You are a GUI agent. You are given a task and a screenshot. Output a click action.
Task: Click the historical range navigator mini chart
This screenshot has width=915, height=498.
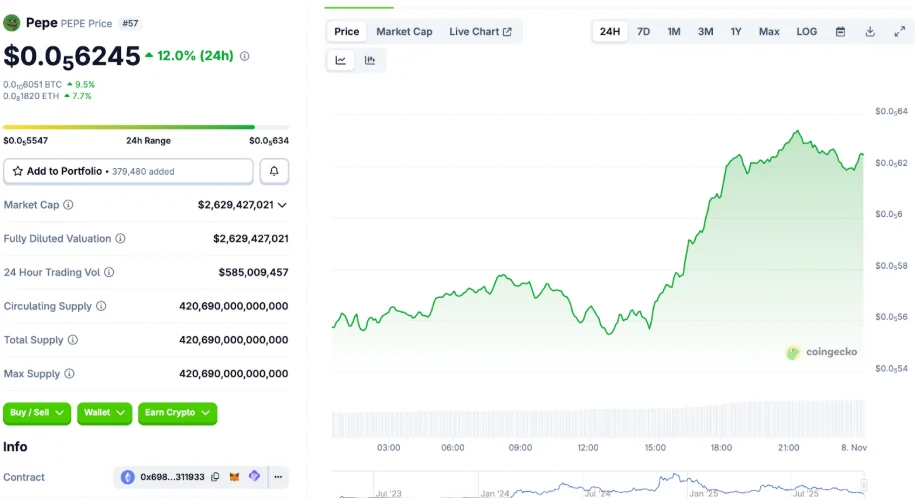point(598,486)
